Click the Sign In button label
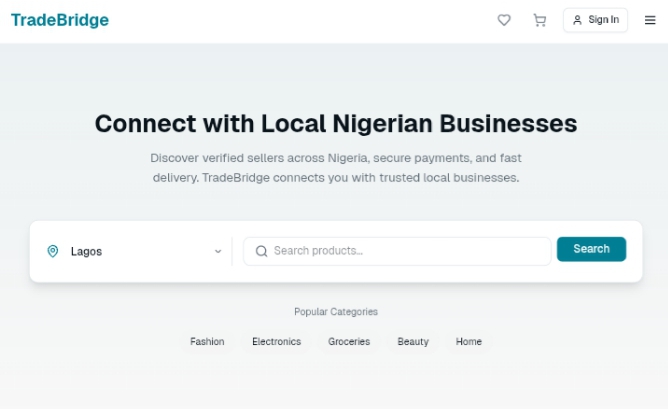Screen dimensions: 668x409 tap(603, 20)
